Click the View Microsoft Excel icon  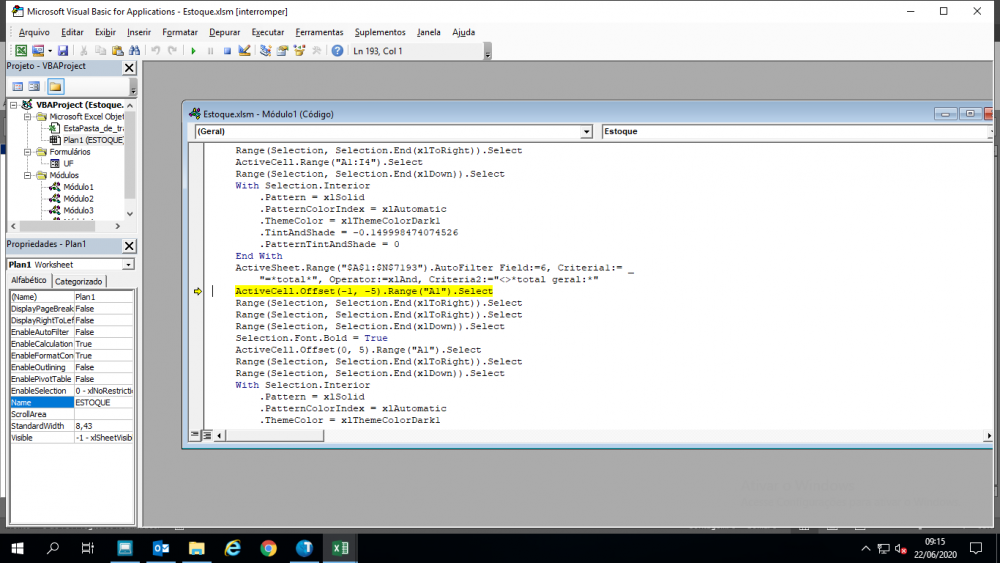point(21,51)
